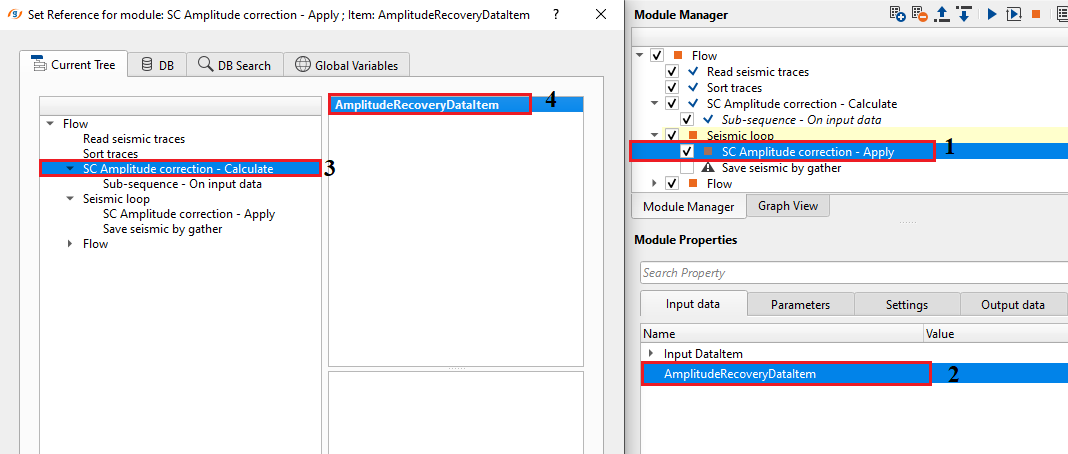Screen dimensions: 1068x454
Task: Uncheck SC Amplitude correction - Apply checkbox
Action: pyautogui.click(x=687, y=151)
